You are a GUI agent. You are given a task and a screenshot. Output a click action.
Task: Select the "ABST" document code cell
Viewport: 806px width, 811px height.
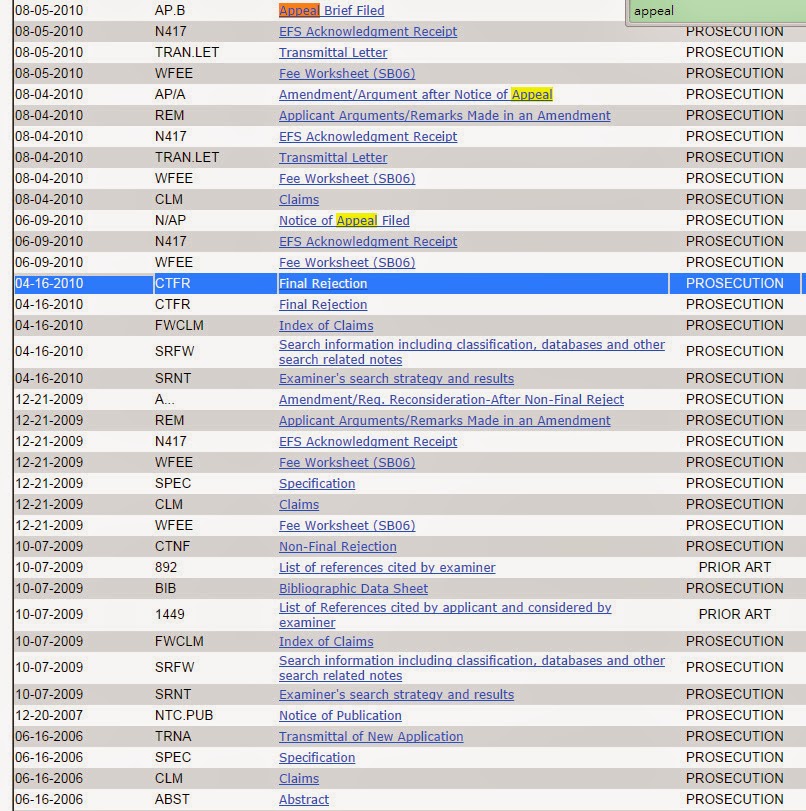[172, 800]
